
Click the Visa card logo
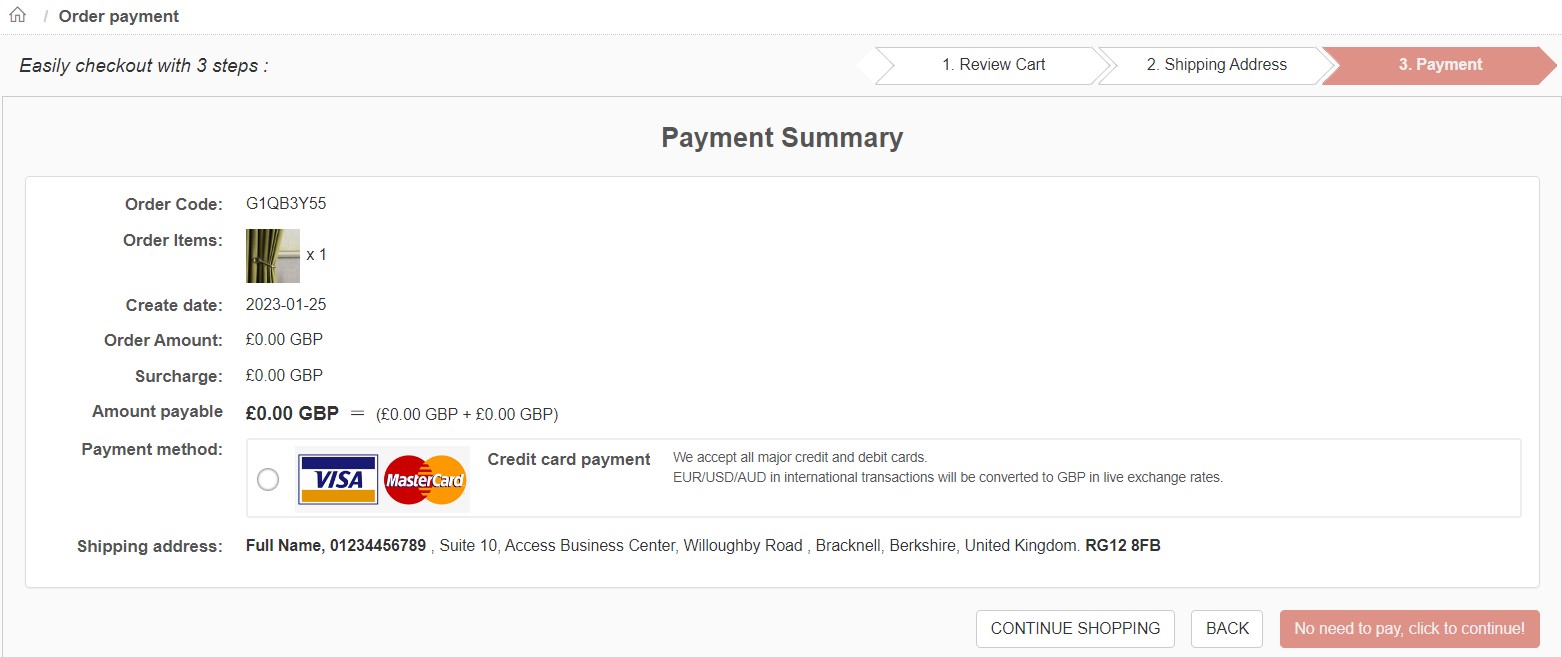(x=339, y=480)
